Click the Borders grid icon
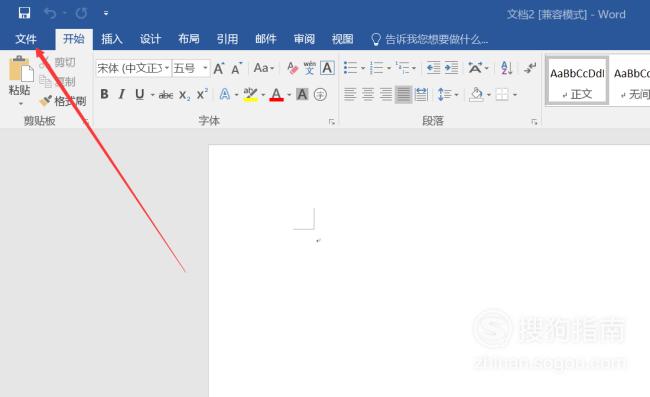 coord(502,94)
